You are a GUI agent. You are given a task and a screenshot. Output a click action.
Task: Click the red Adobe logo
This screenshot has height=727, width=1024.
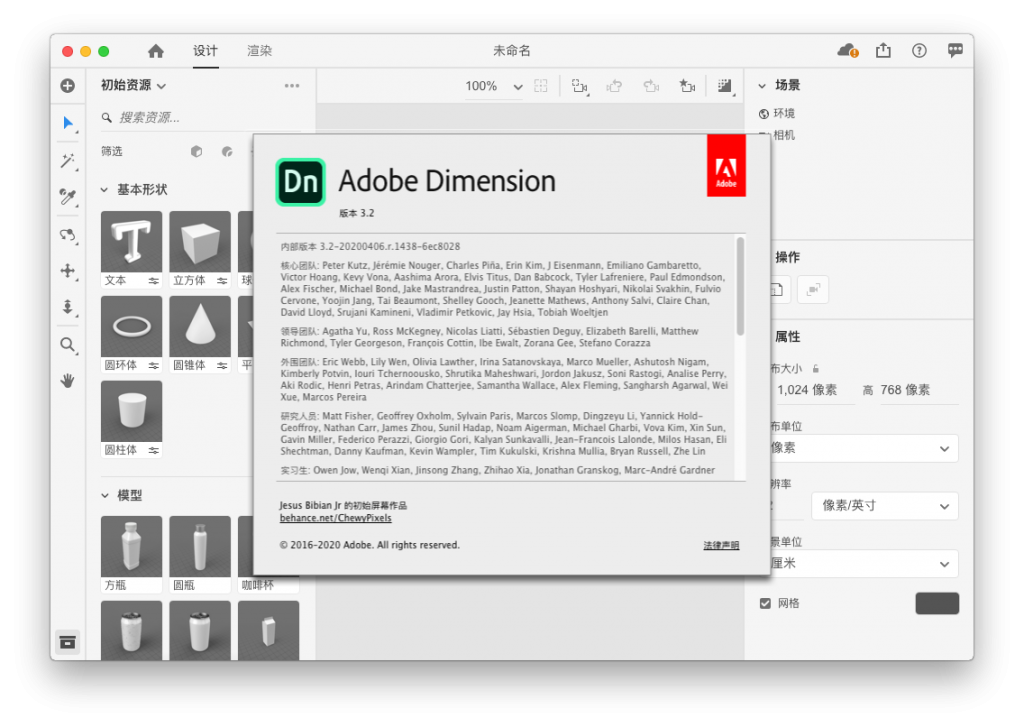(x=726, y=165)
